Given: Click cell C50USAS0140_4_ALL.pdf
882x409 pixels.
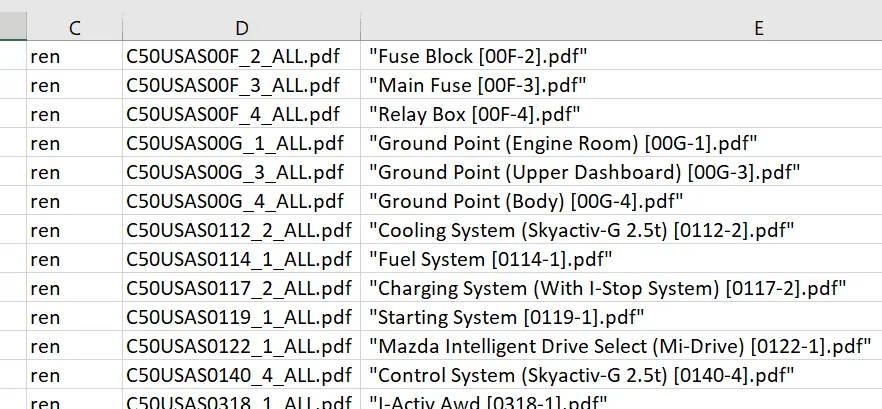Looking at the screenshot, I should tap(239, 376).
